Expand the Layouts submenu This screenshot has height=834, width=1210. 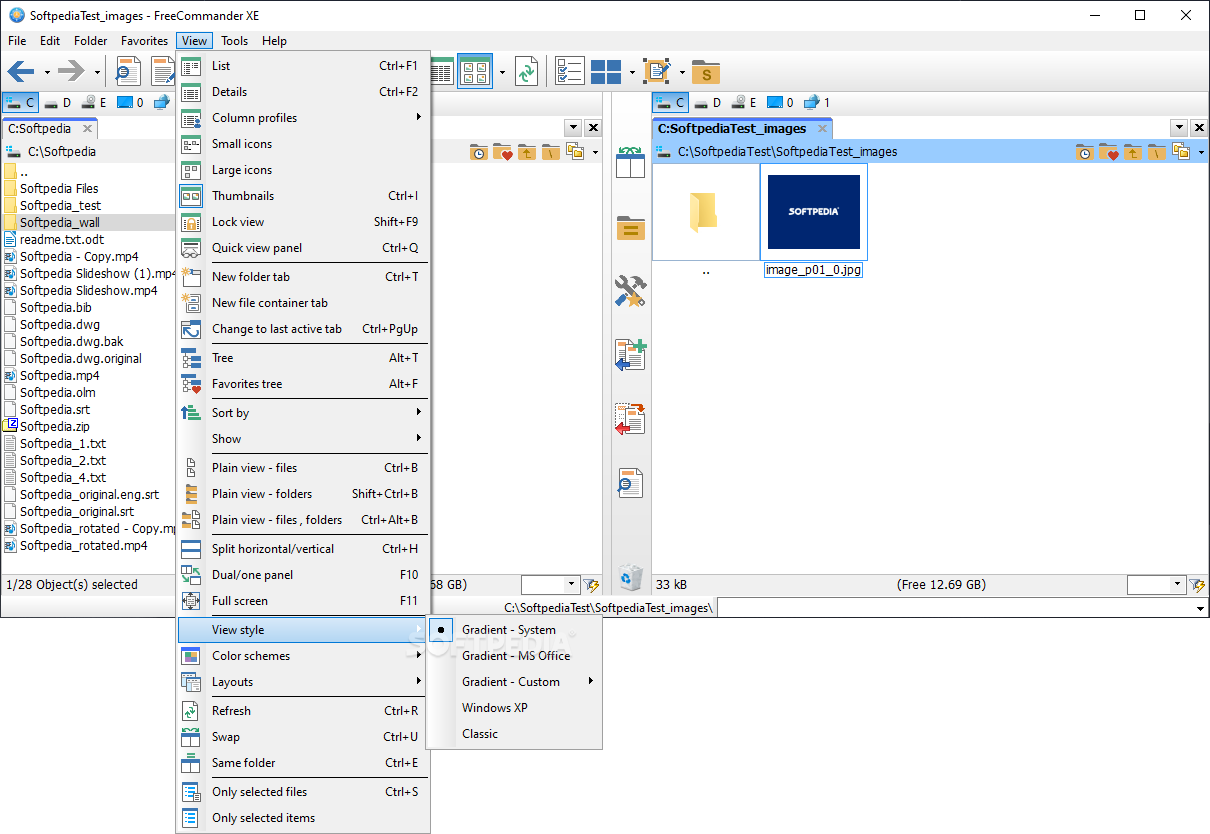pos(303,682)
